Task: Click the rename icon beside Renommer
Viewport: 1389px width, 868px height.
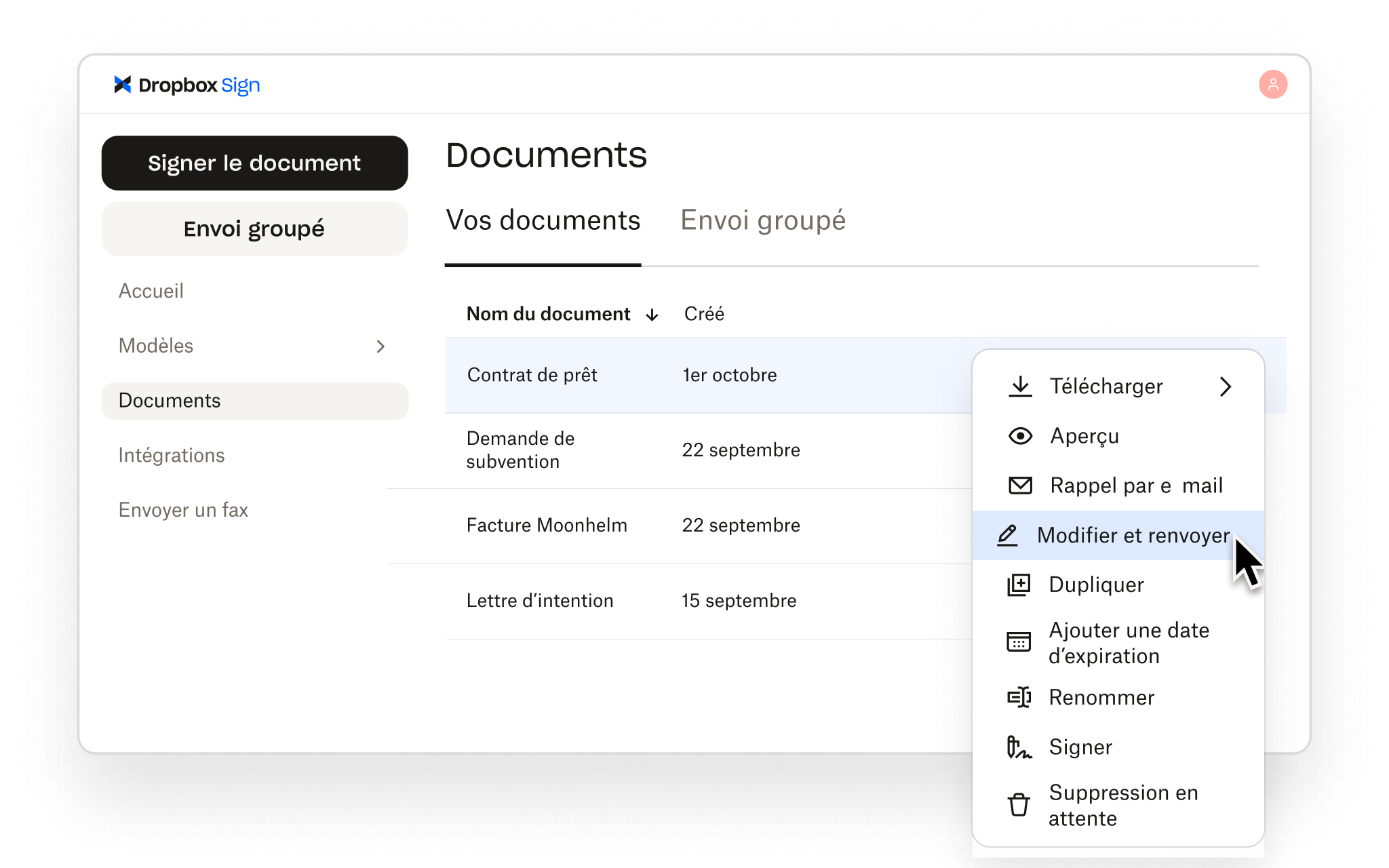Action: pos(1019,697)
